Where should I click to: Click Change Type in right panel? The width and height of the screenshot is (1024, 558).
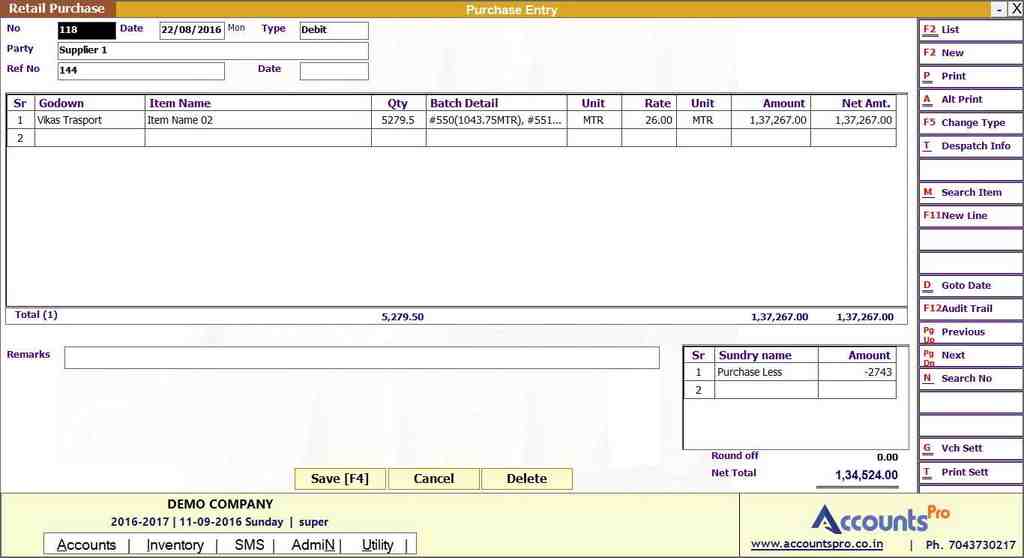coord(969,123)
